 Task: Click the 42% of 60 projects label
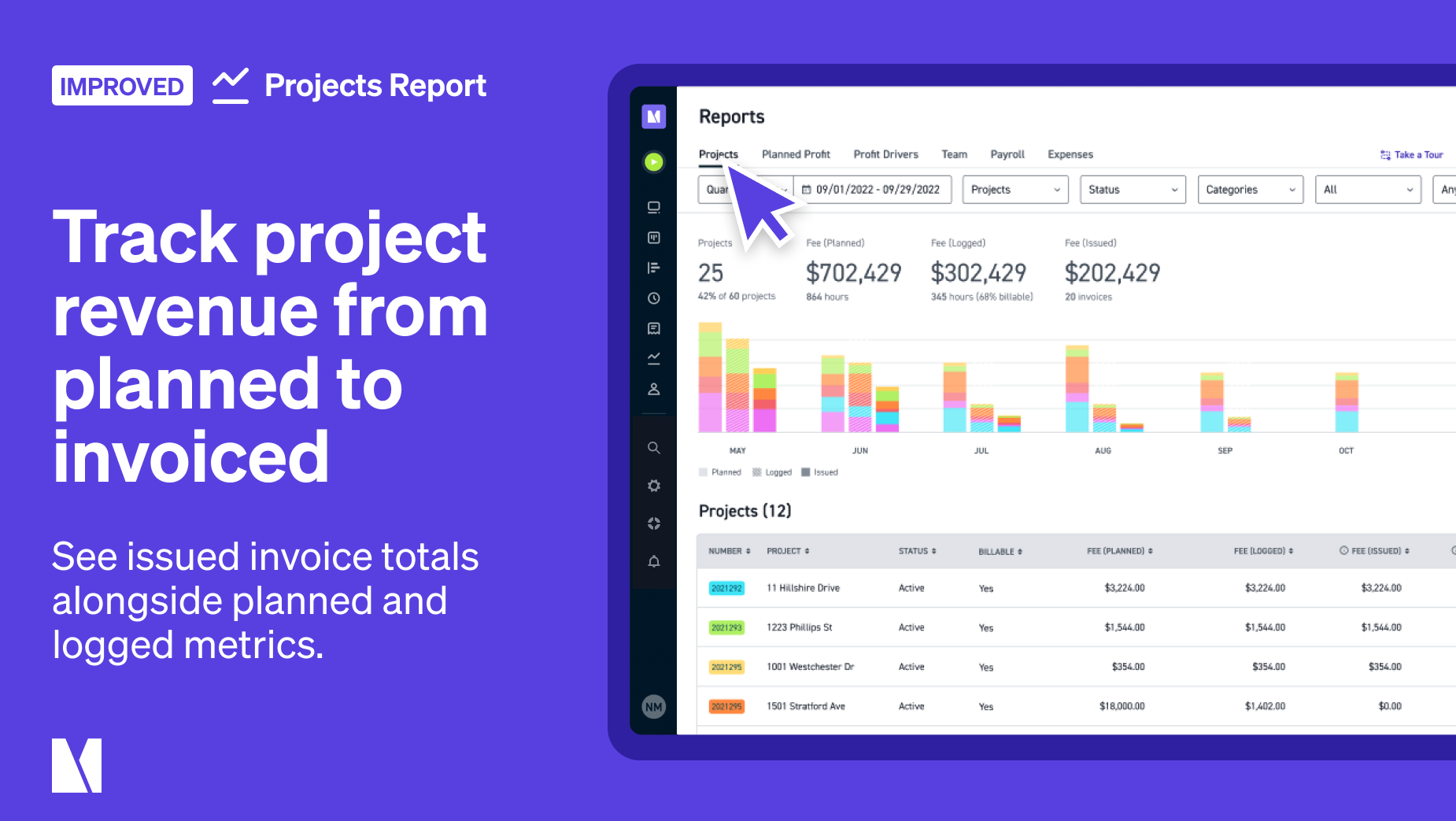737,296
